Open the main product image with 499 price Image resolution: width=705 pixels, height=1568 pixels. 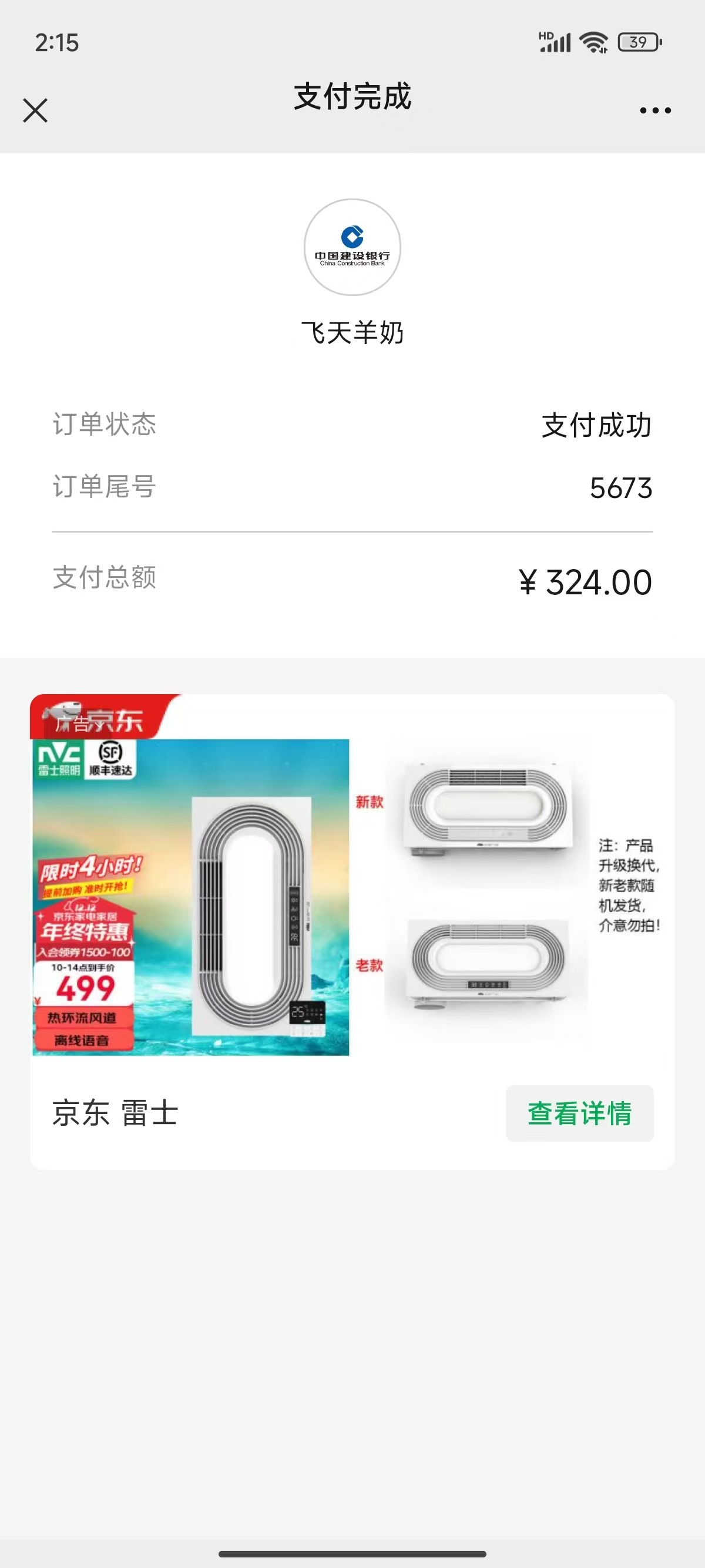click(190, 897)
